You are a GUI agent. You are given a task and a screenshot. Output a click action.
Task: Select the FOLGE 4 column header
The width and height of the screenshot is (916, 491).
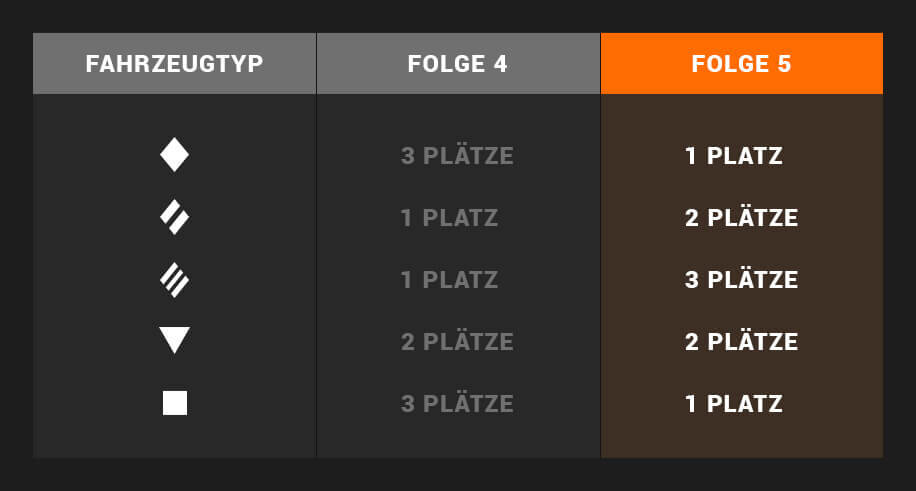[x=458, y=63]
